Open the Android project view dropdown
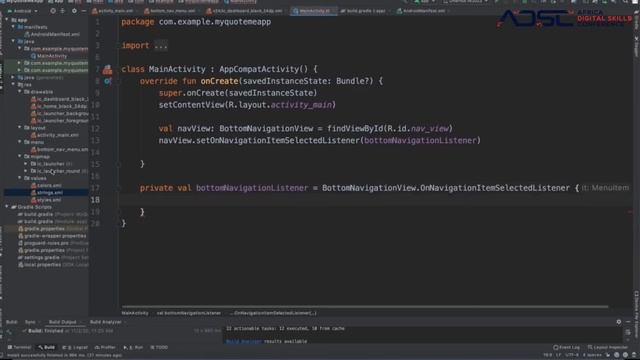Screen dimensions: 640x360 coord(22,11)
